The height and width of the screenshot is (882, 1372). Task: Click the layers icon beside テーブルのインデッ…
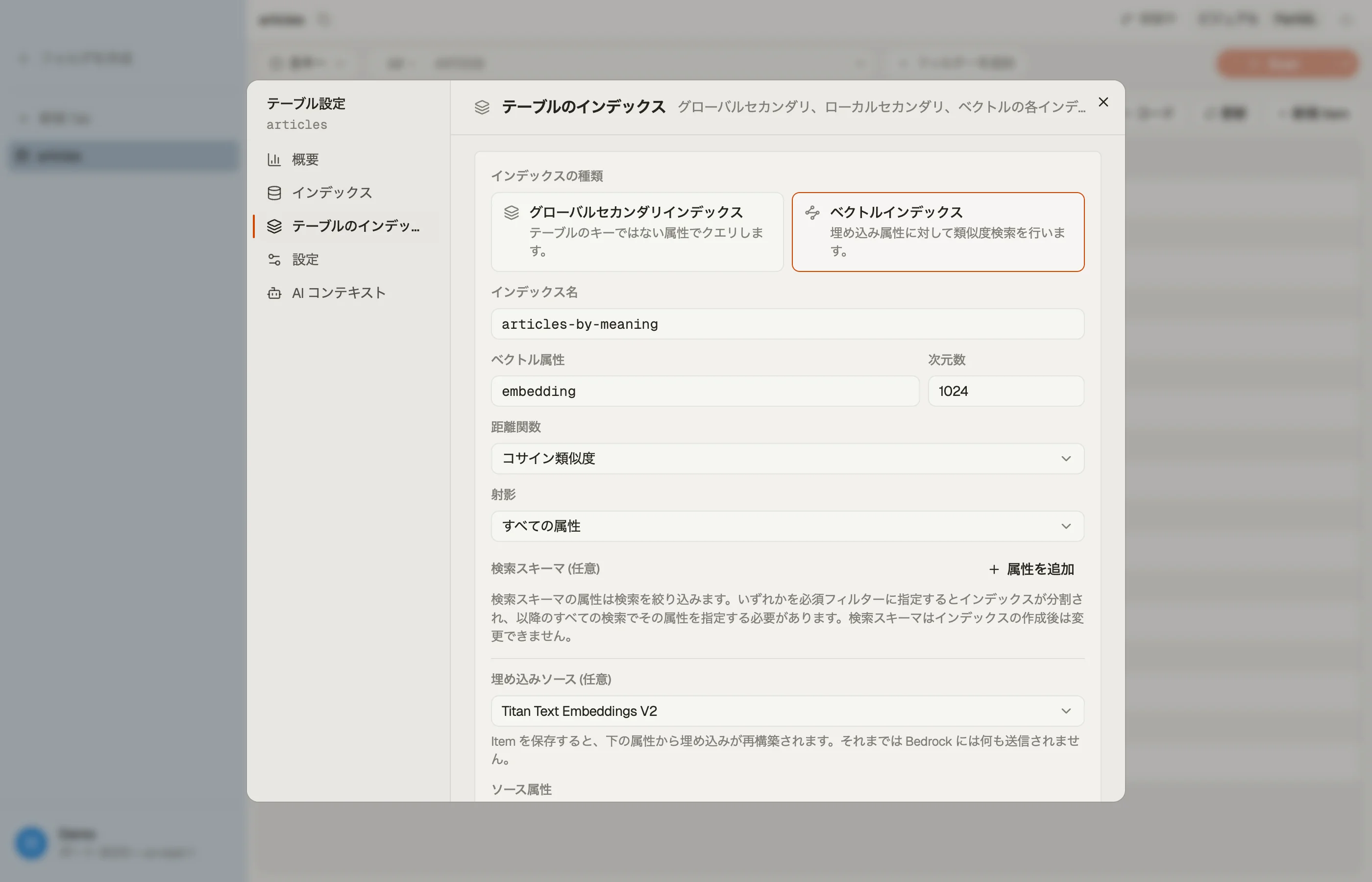pos(274,226)
